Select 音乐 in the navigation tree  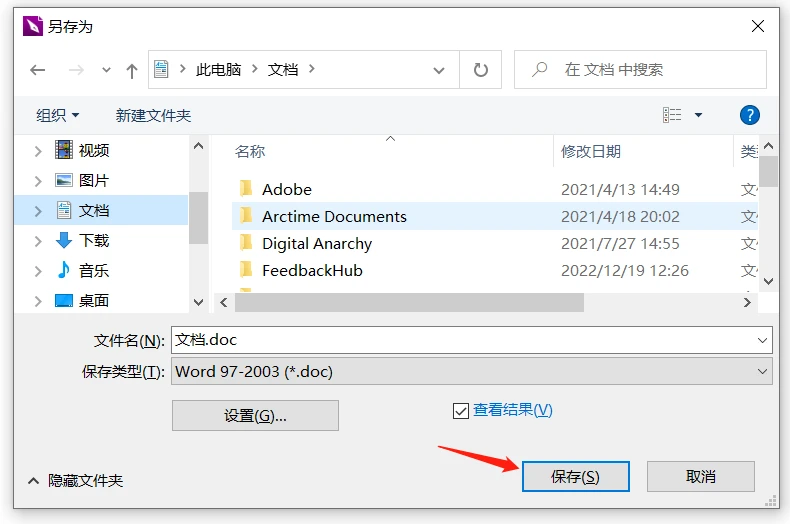94,271
